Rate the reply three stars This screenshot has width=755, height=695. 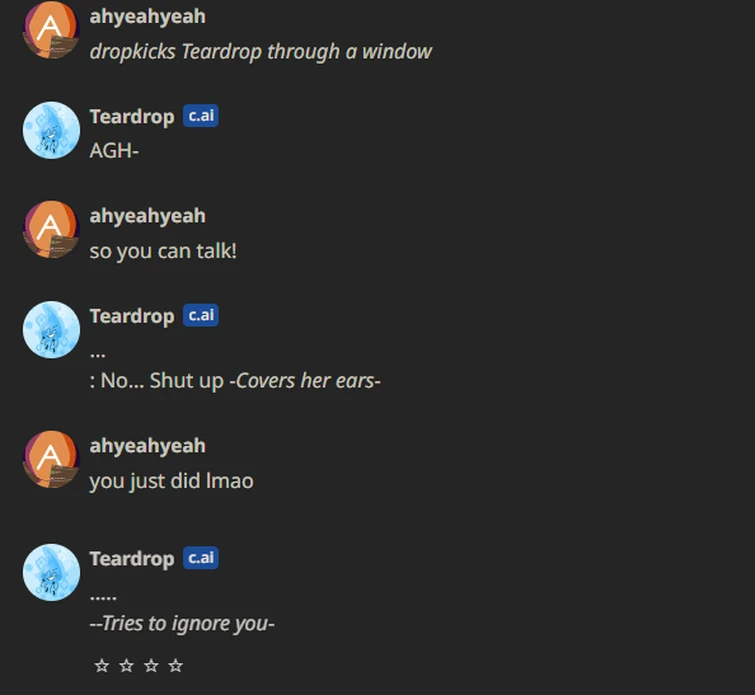click(x=151, y=666)
